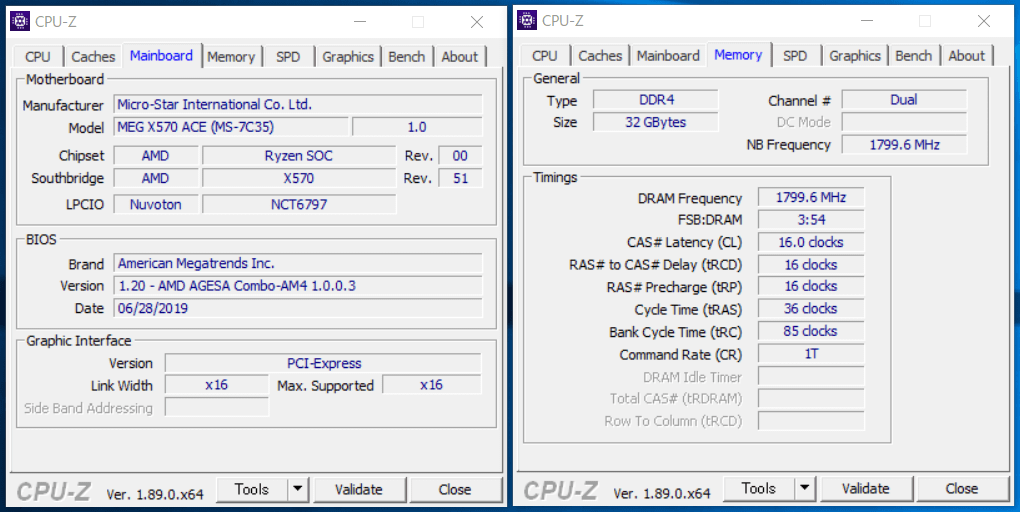Screen dimensions: 1020x512
Task: Click Model field MEG X570 ACE (MS-7C35)
Action: point(231,127)
